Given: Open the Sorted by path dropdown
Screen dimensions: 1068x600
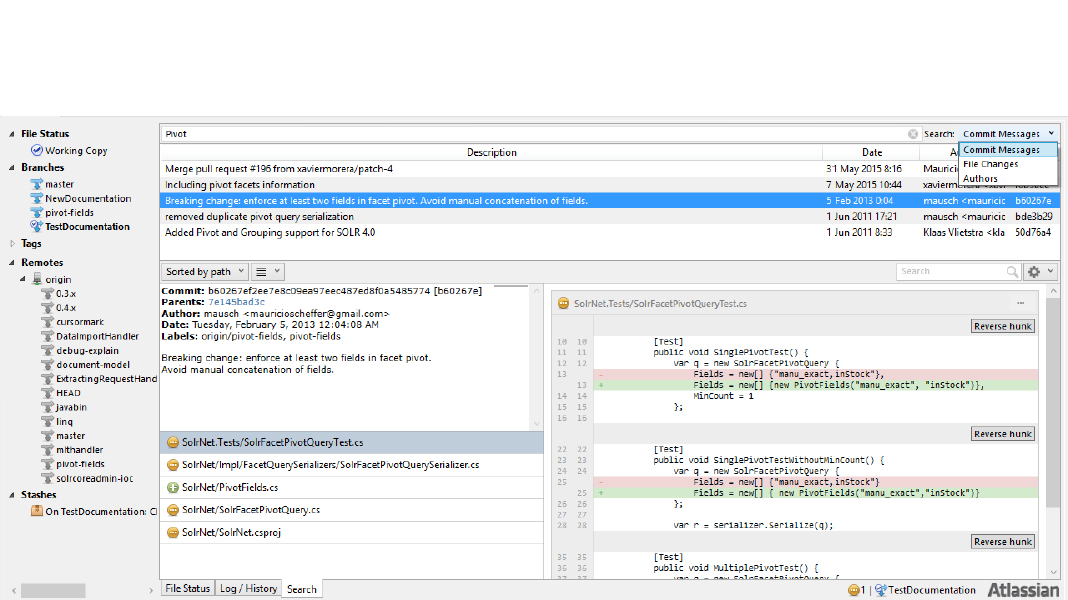Looking at the screenshot, I should point(203,272).
